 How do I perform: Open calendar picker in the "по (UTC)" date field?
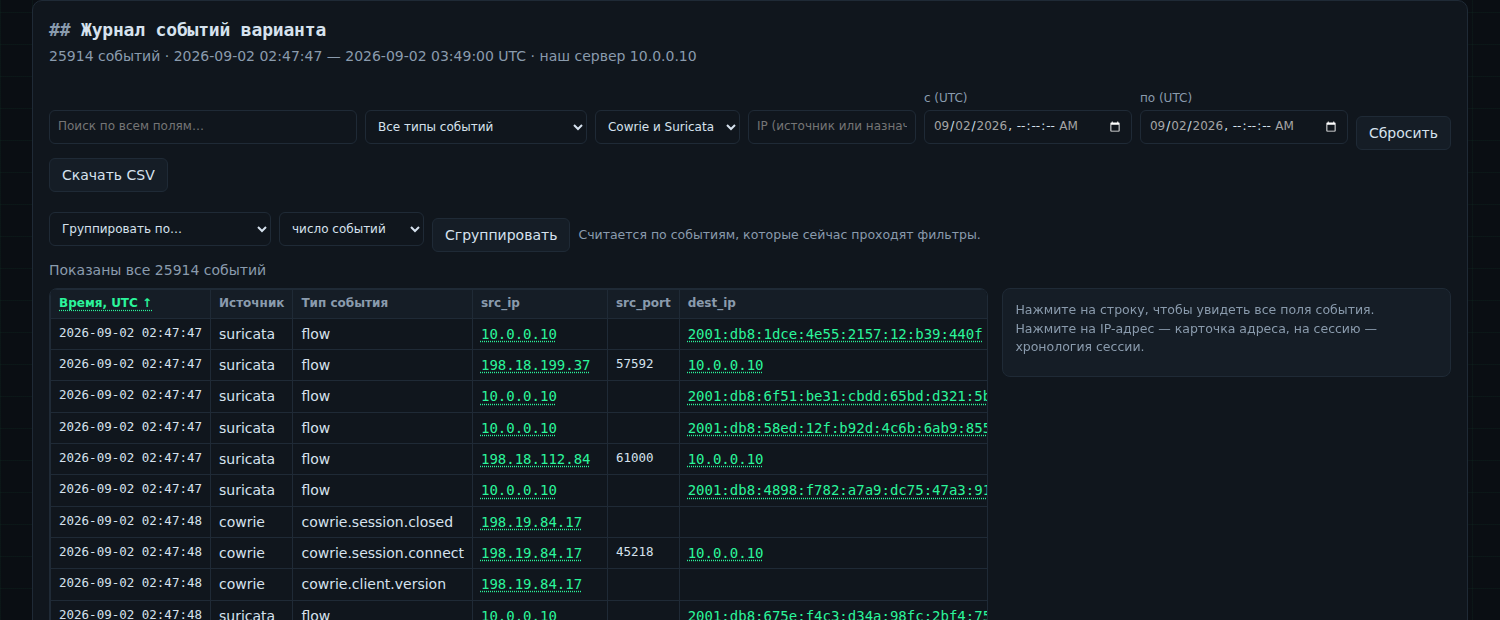coord(1331,127)
